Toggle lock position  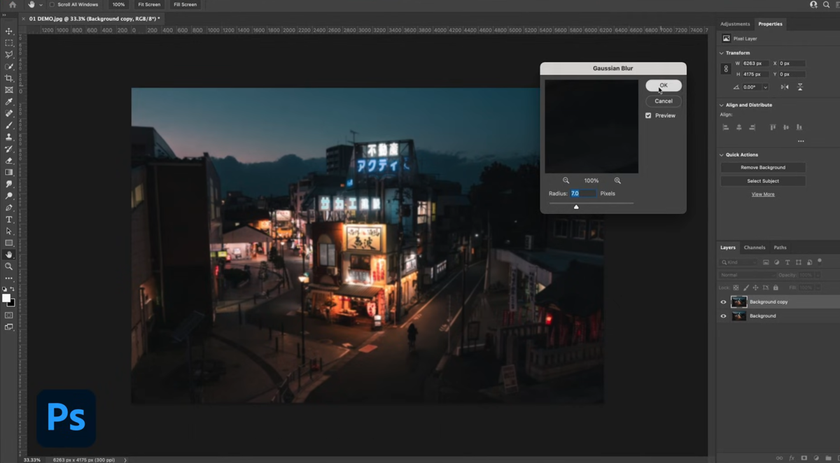click(x=756, y=288)
